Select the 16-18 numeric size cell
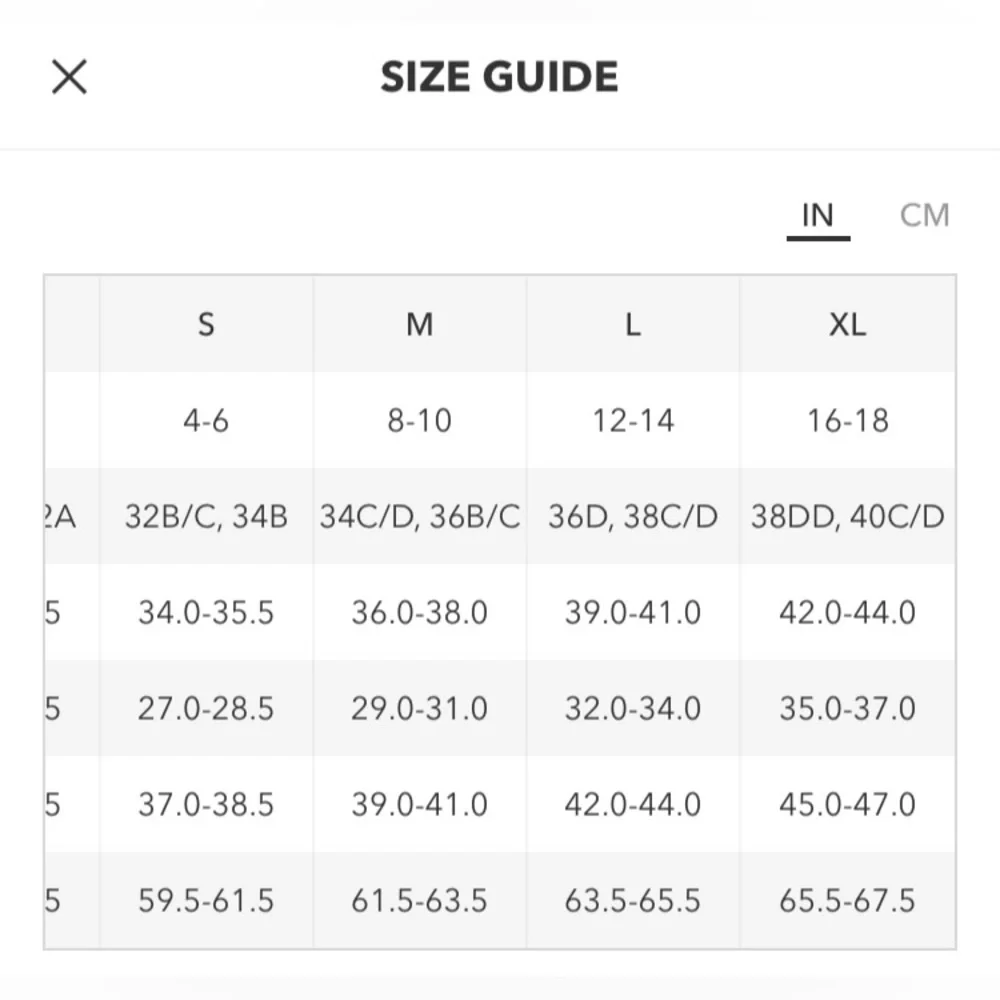This screenshot has width=1000, height=1000. 848,420
